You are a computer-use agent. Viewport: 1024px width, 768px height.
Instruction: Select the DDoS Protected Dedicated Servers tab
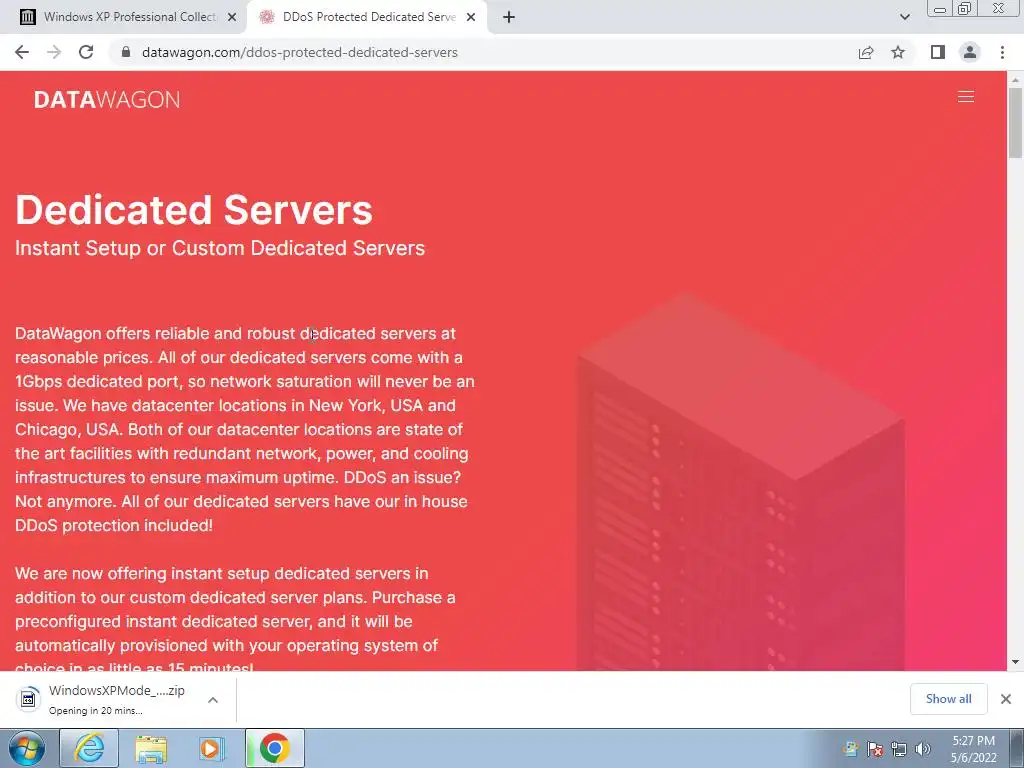[369, 17]
